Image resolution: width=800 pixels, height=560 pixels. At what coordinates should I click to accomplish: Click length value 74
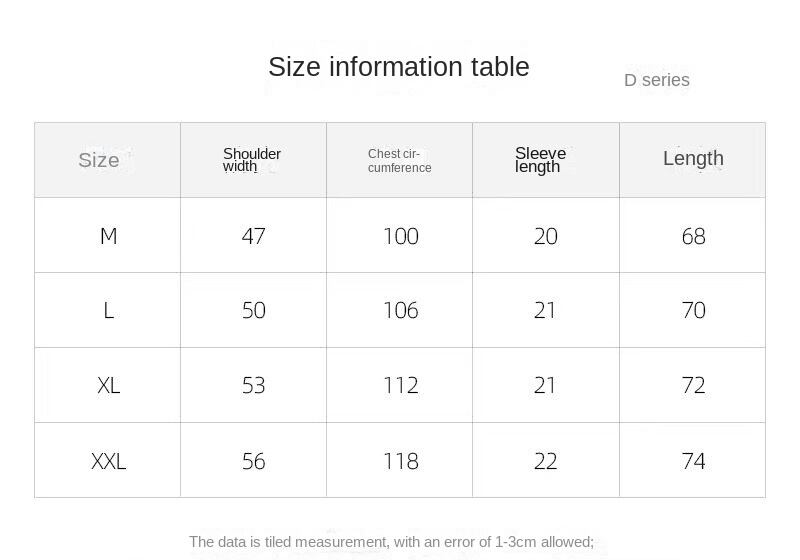pos(693,461)
